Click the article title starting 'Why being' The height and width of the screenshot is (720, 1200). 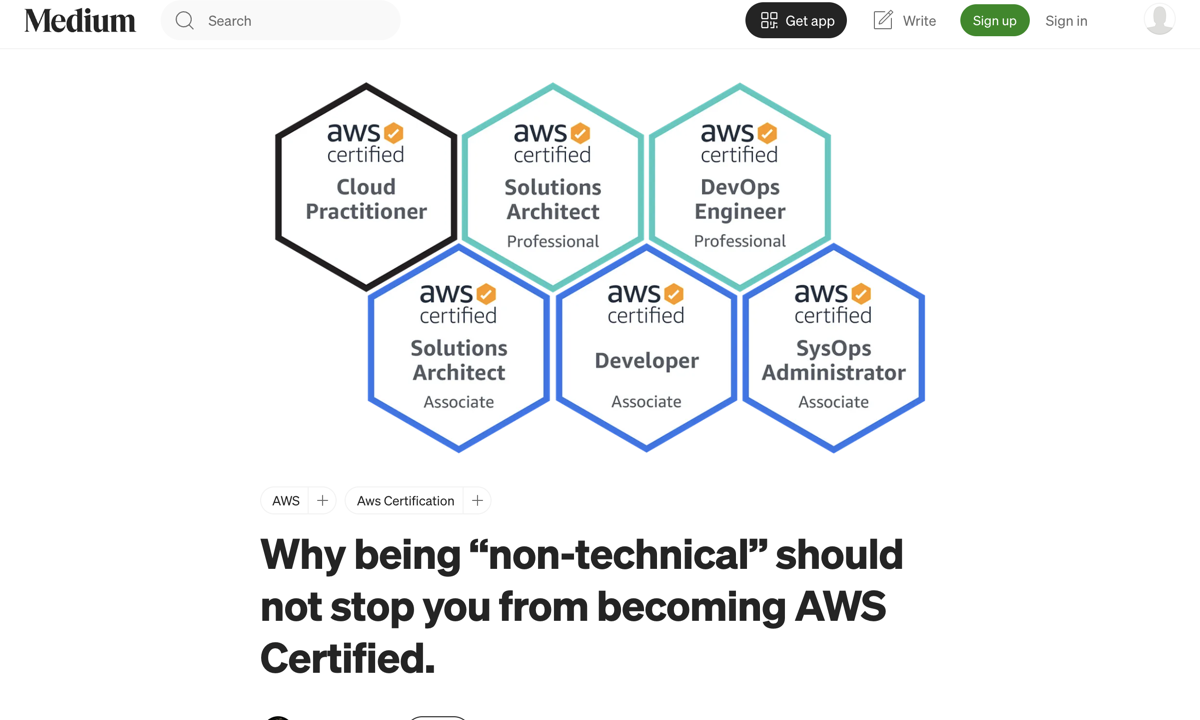[582, 606]
